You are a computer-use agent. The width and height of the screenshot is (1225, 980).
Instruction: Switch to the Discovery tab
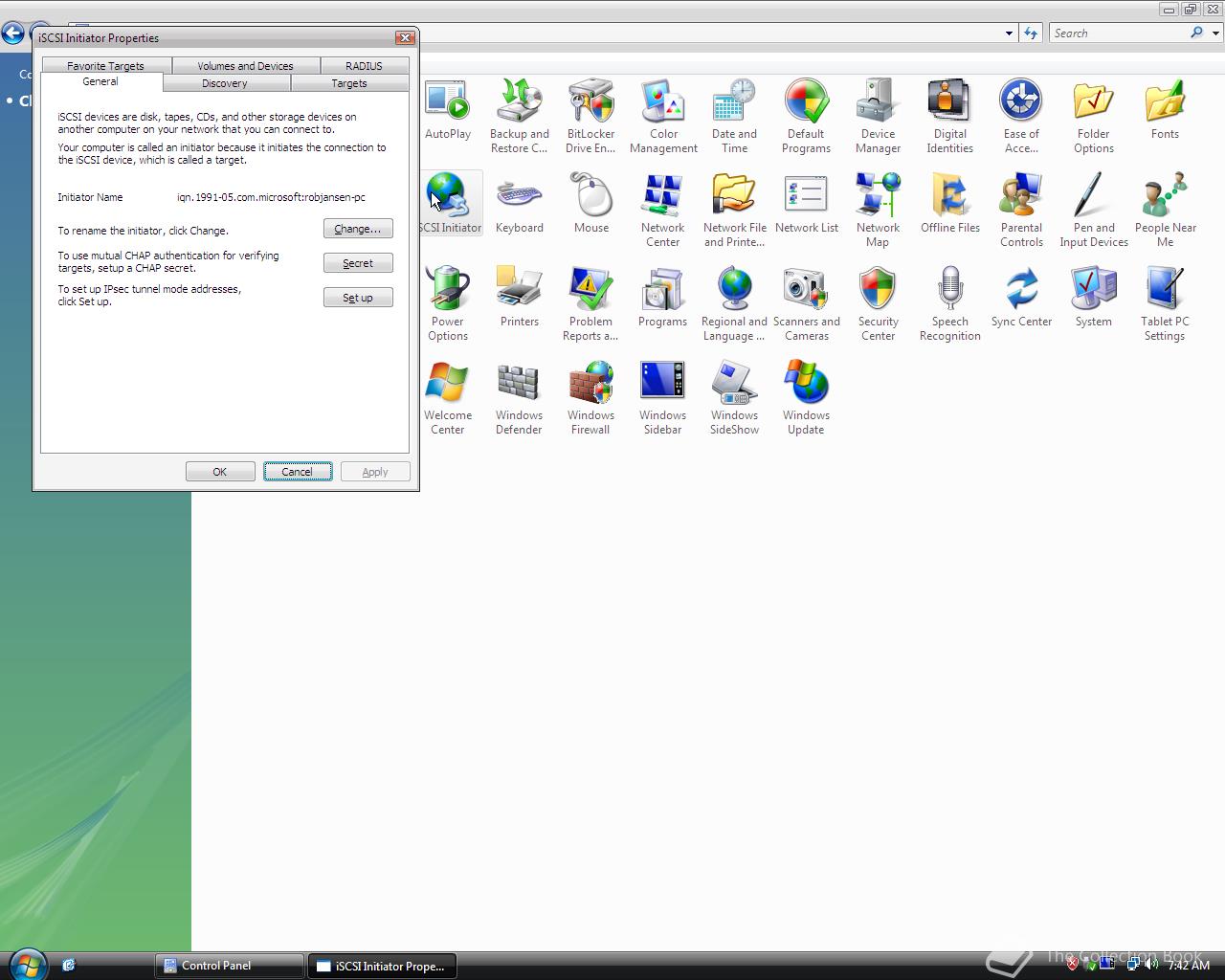[225, 83]
